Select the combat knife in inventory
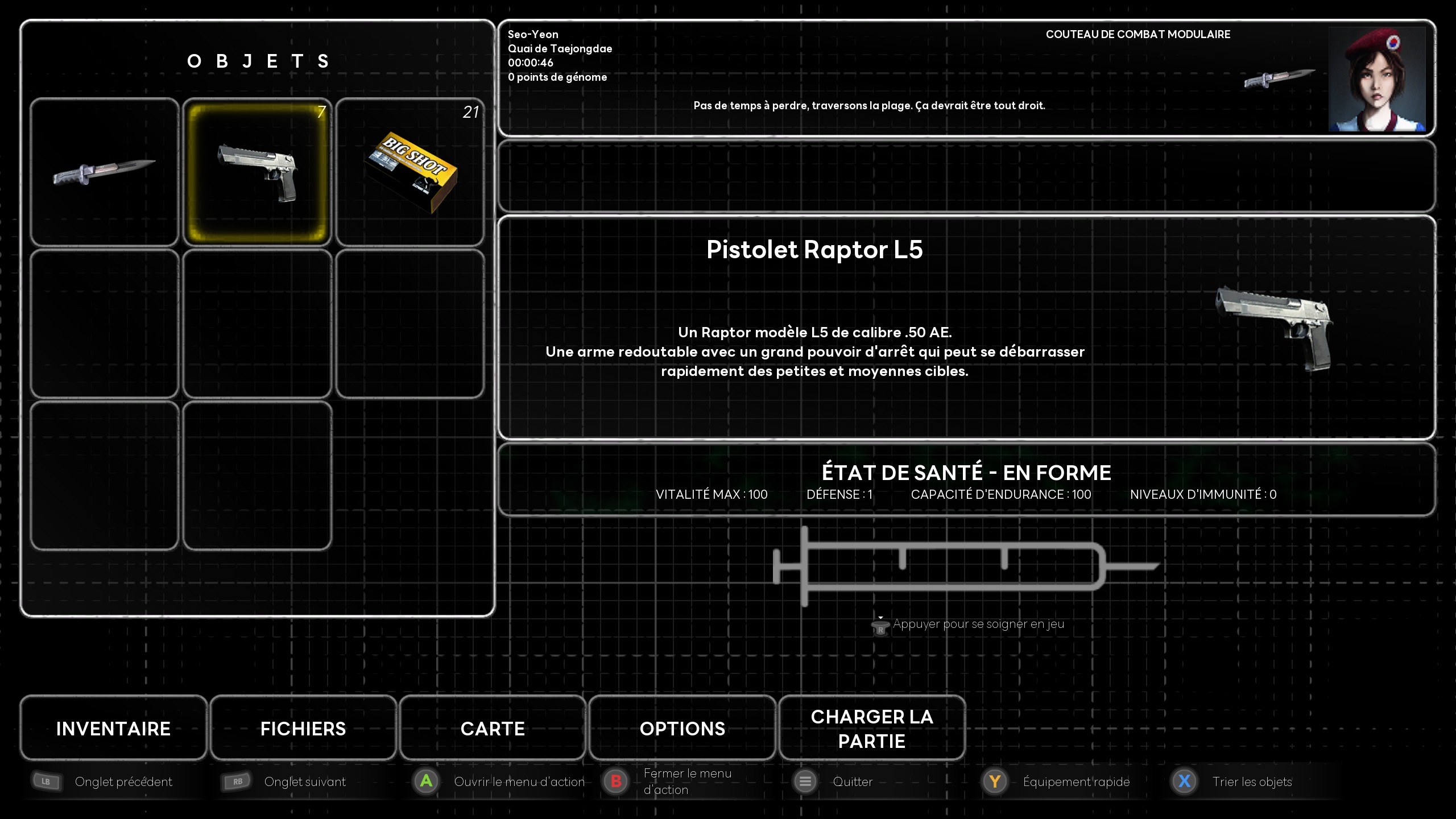This screenshot has width=1456, height=819. click(105, 172)
